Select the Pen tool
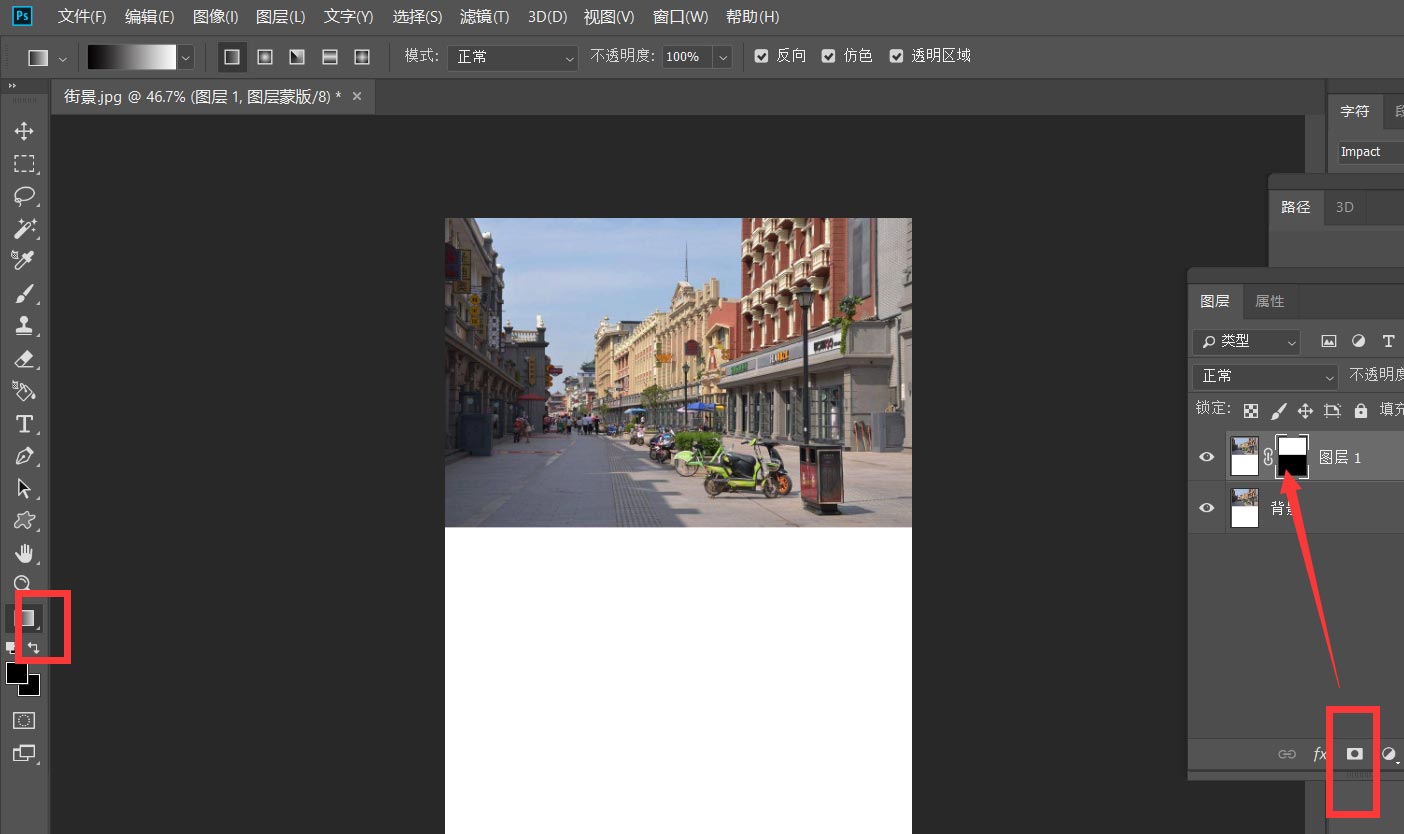The image size is (1404, 834). point(24,456)
